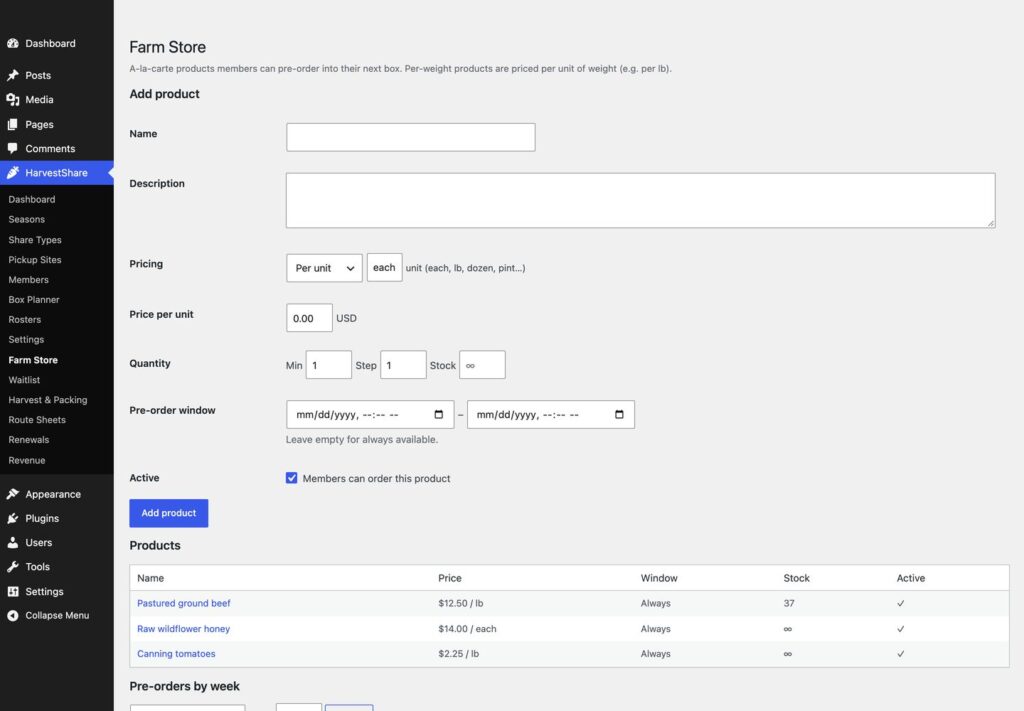
Task: Click the Dashboard gauge icon
Action: coord(12,43)
